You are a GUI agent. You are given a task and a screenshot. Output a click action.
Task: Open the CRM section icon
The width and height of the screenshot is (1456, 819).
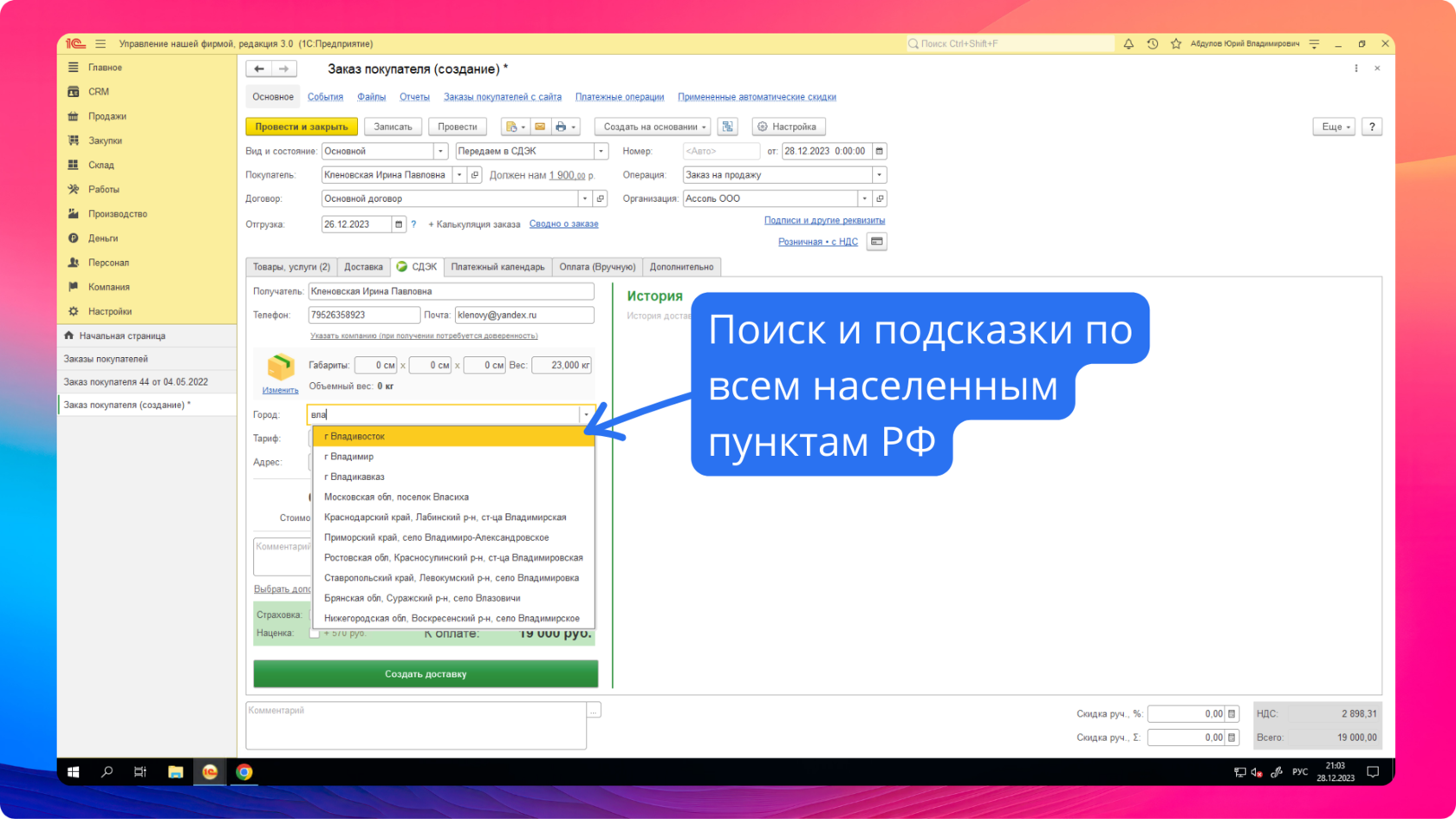(74, 91)
